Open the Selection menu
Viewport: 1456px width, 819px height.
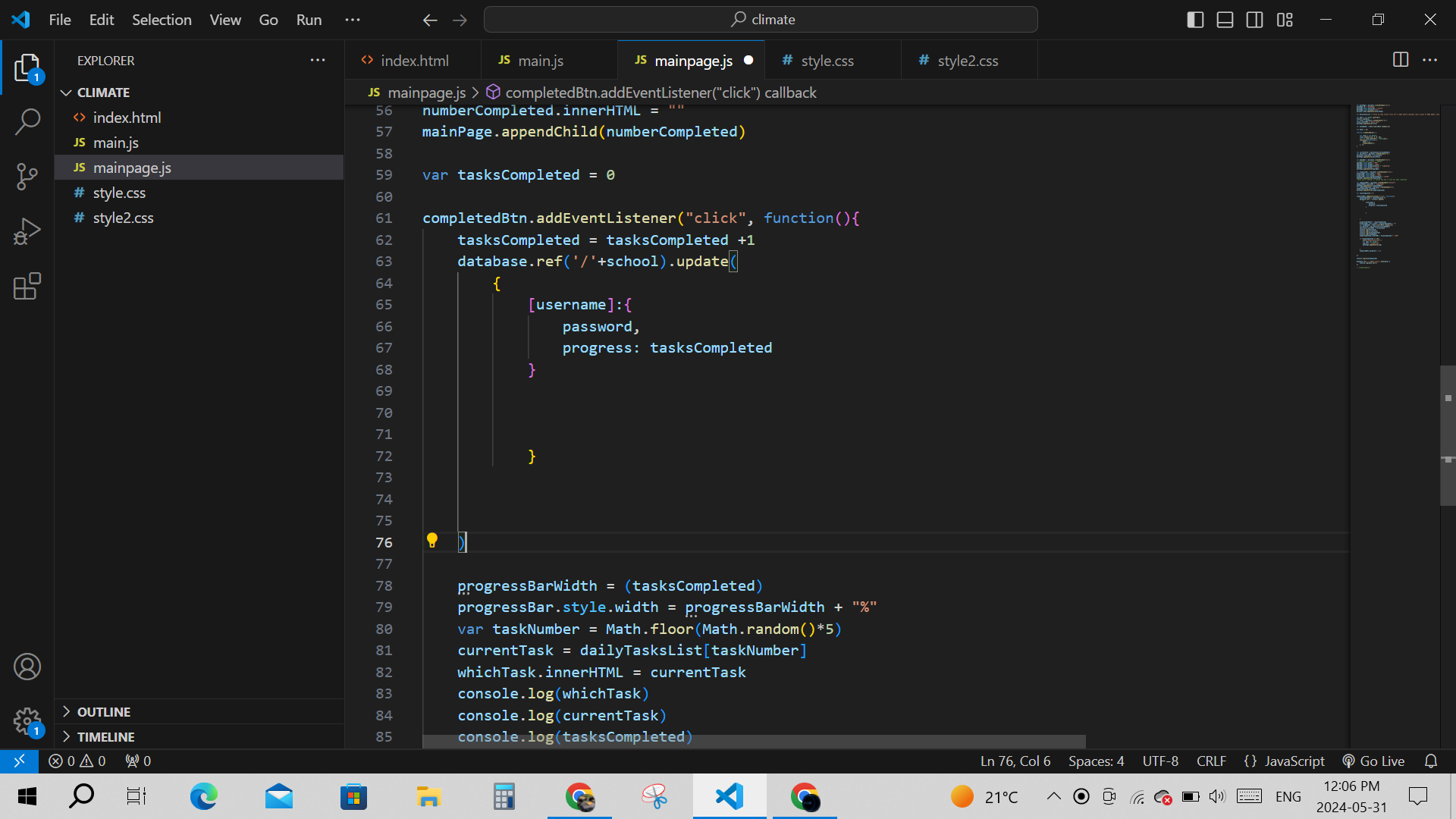point(162,20)
